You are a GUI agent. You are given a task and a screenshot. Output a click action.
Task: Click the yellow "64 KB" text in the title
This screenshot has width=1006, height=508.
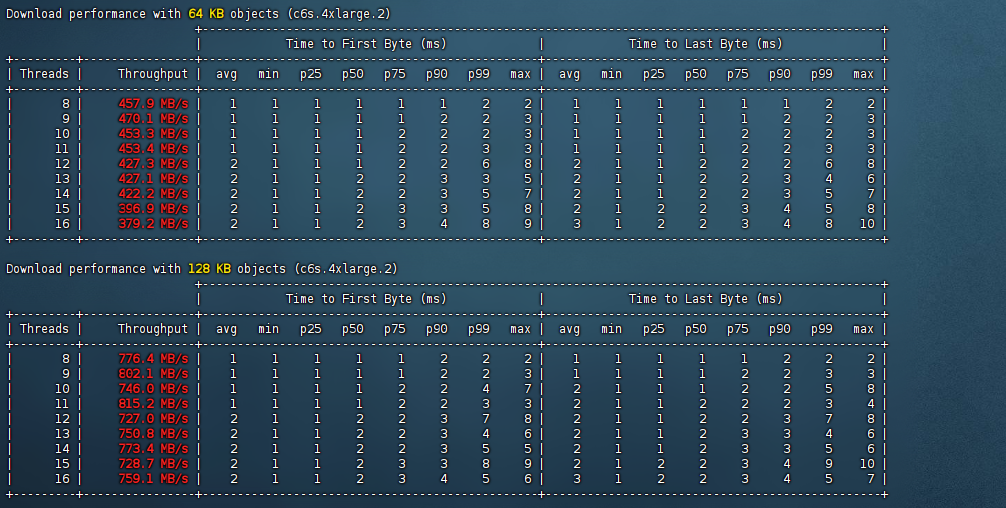pyautogui.click(x=206, y=13)
